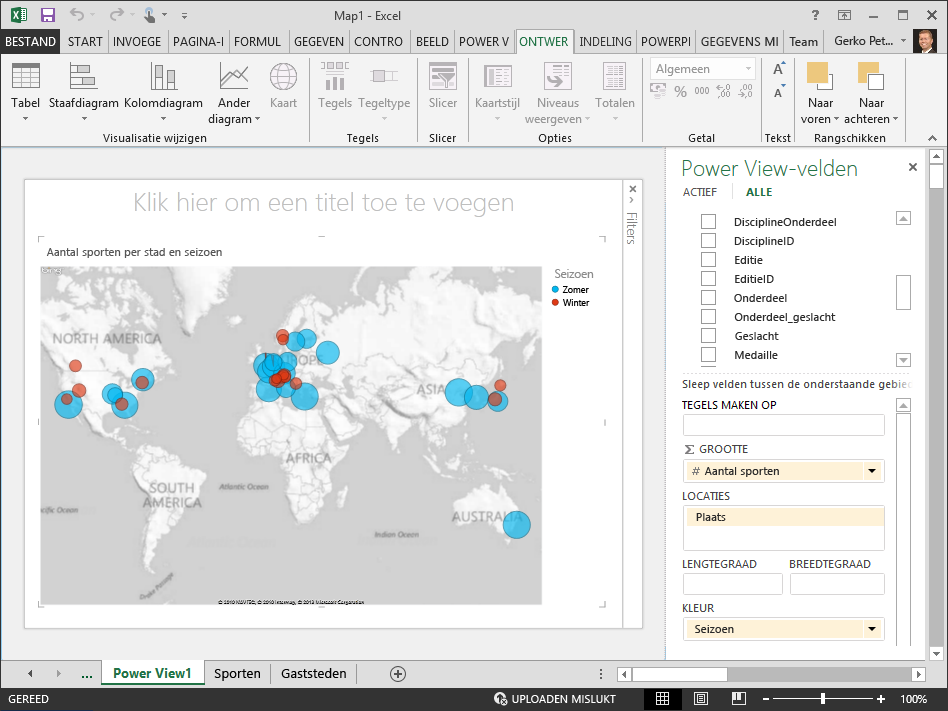Check the Onderdeel field
948x711 pixels.
[708, 297]
